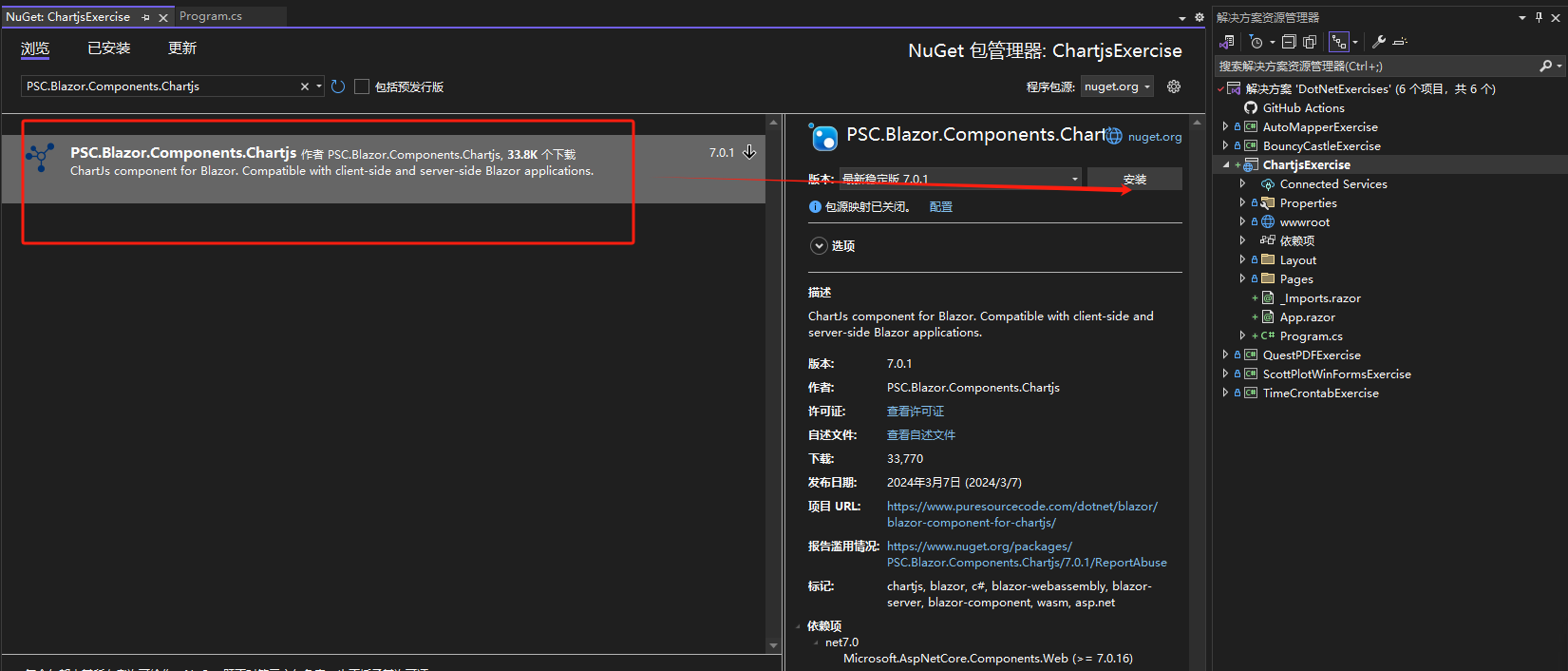The image size is (1568, 671).
Task: Click the info icon by package source mapping
Action: 815,206
